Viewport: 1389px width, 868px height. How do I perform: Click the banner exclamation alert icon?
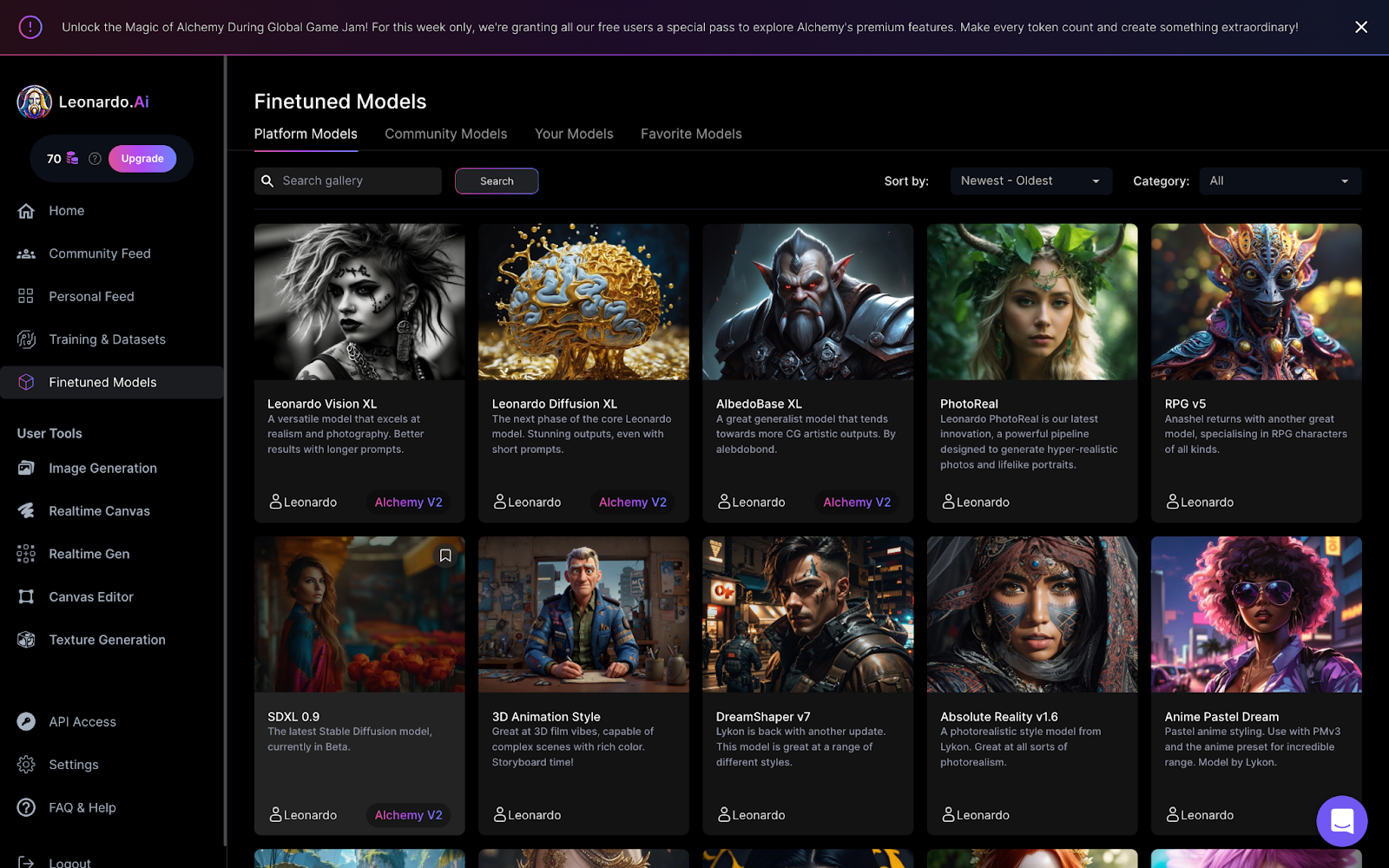coord(30,27)
